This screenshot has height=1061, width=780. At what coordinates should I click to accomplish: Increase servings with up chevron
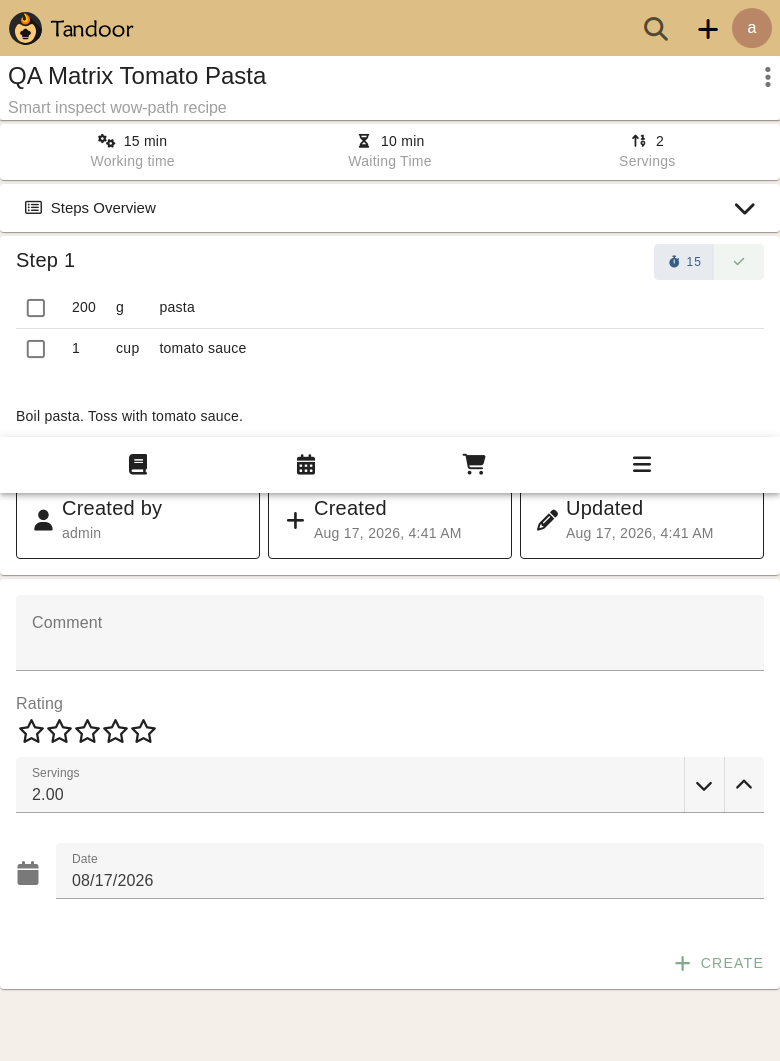point(743,785)
